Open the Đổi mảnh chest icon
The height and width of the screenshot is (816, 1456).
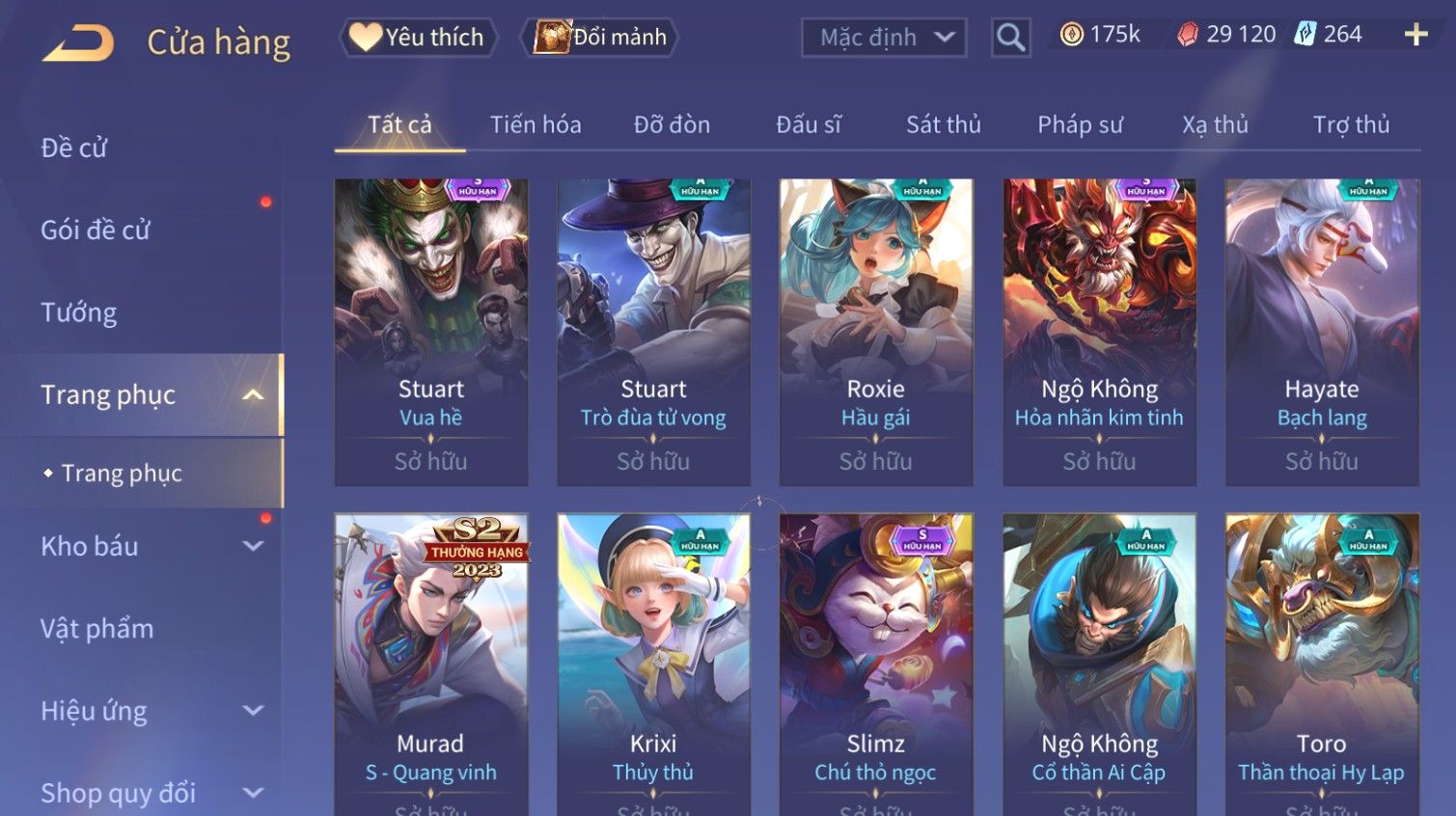click(x=552, y=37)
